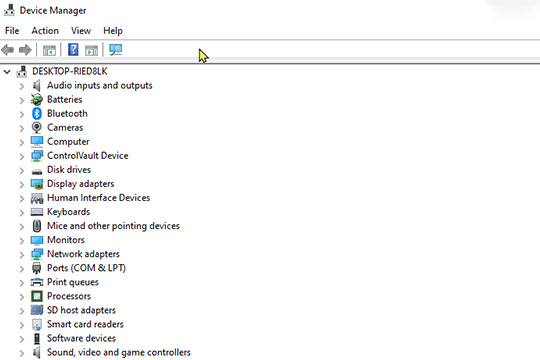Click the Batteries icon
This screenshot has width=540, height=360.
[x=37, y=100]
